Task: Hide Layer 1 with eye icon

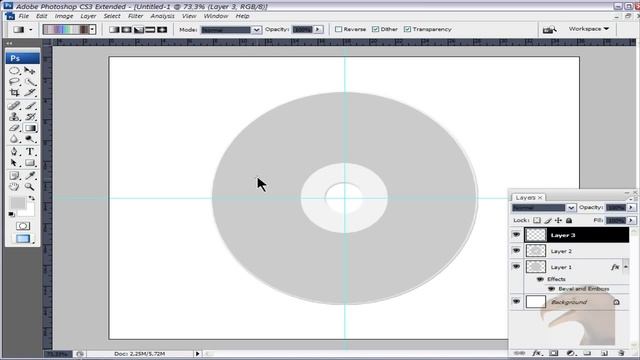Action: (516, 267)
